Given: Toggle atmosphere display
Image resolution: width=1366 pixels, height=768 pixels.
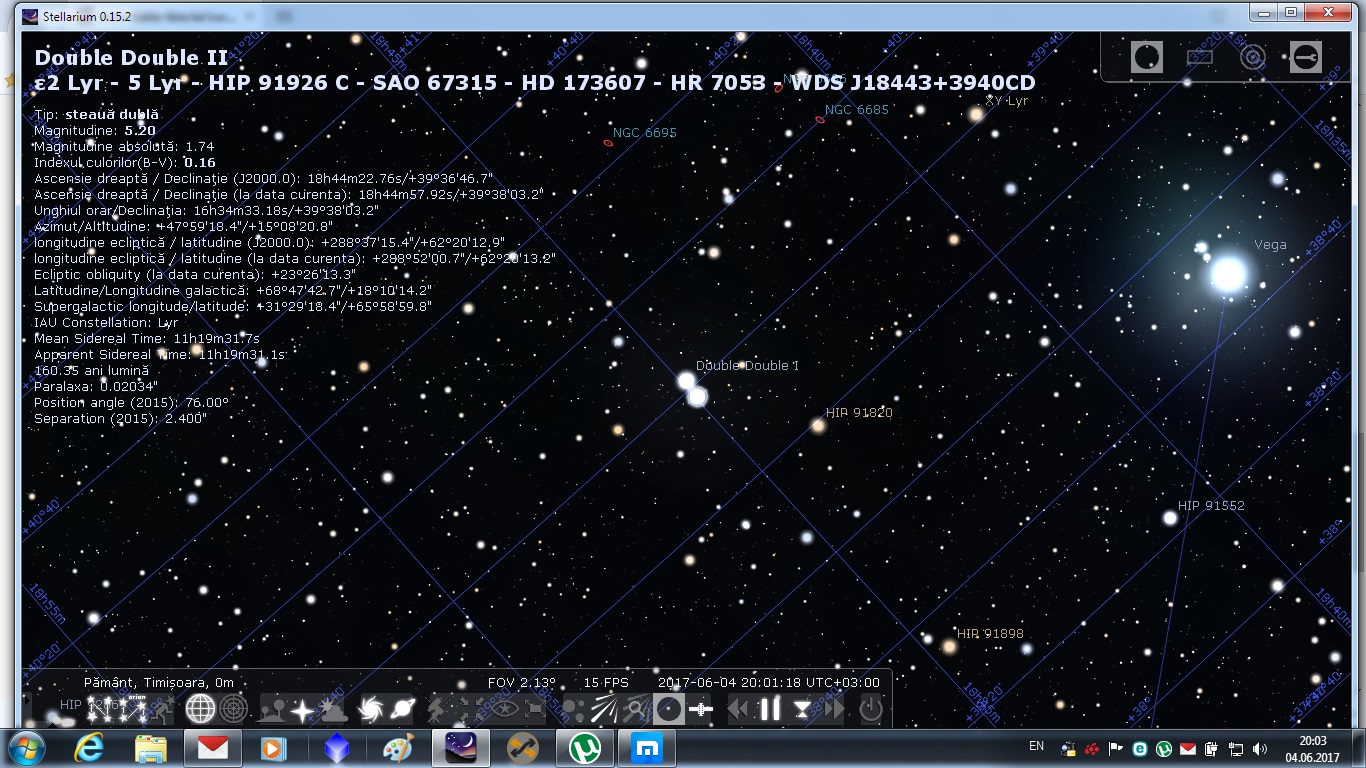Looking at the screenshot, I should click(x=332, y=709).
